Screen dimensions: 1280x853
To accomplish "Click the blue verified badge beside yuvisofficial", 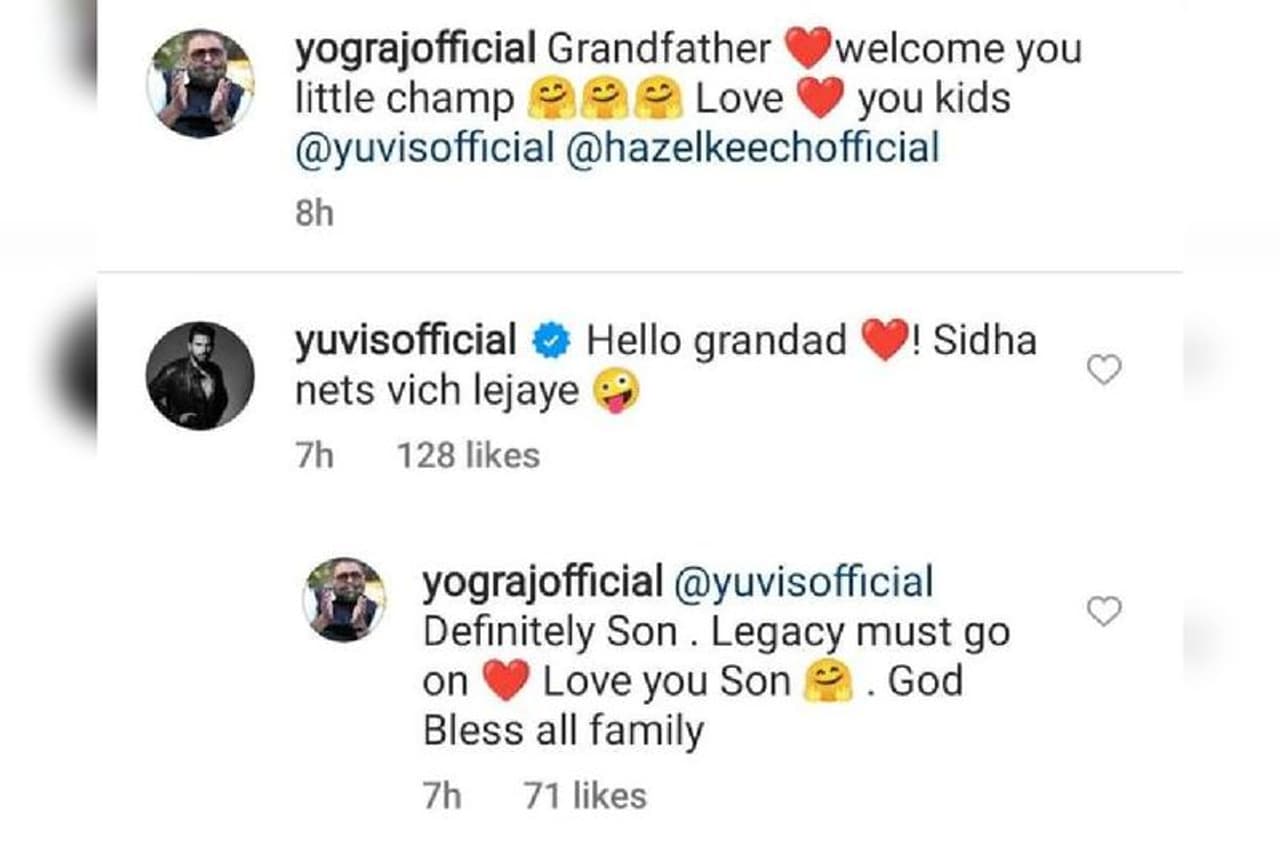I will click(551, 342).
